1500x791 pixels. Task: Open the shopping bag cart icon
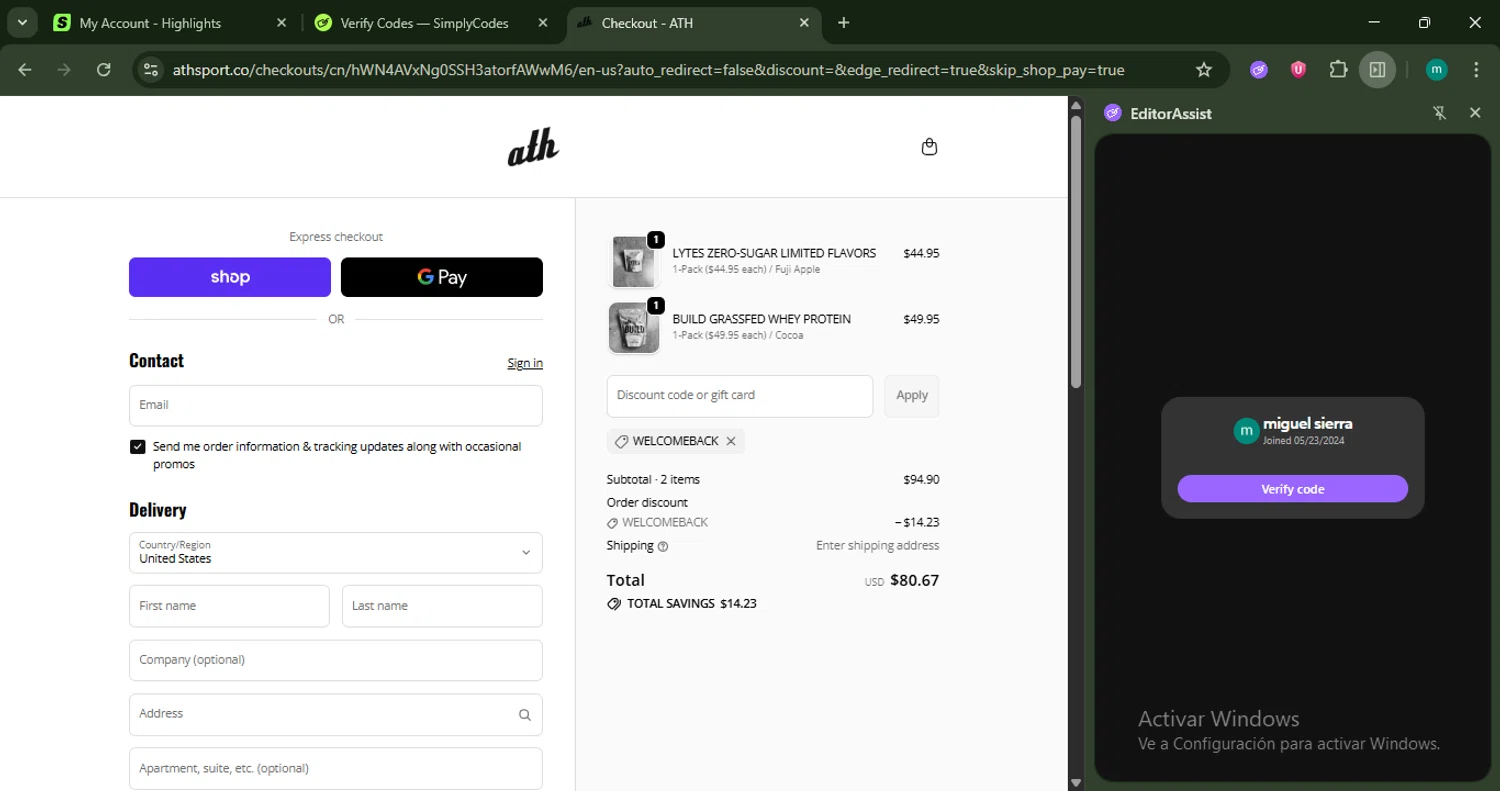pyautogui.click(x=929, y=147)
